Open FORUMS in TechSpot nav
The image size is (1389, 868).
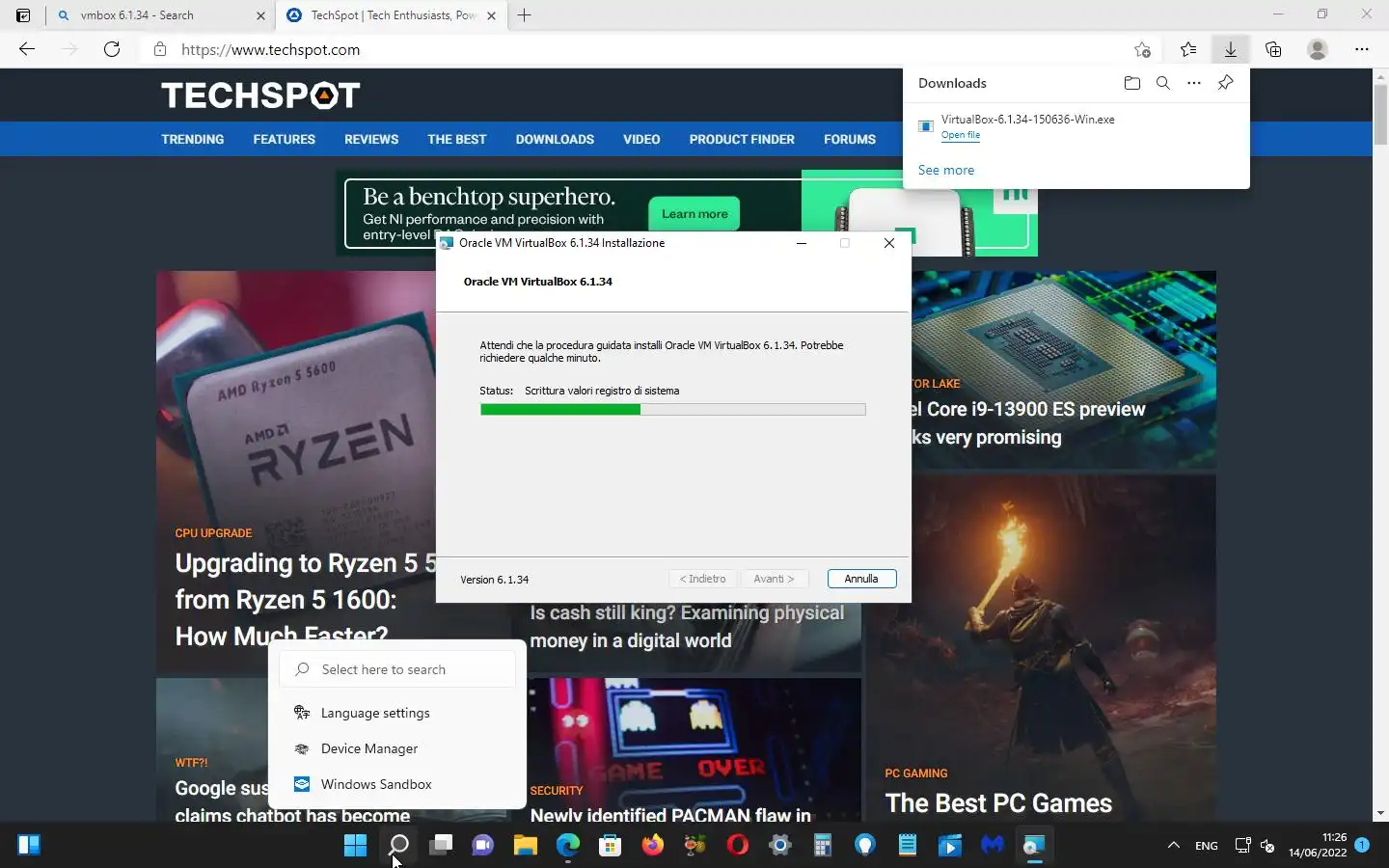click(850, 139)
